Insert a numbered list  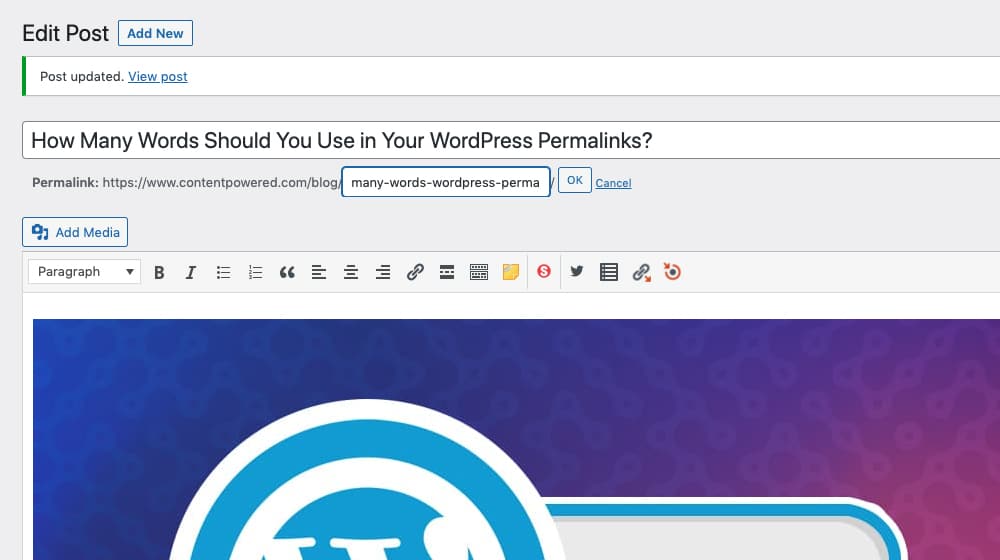(x=255, y=272)
